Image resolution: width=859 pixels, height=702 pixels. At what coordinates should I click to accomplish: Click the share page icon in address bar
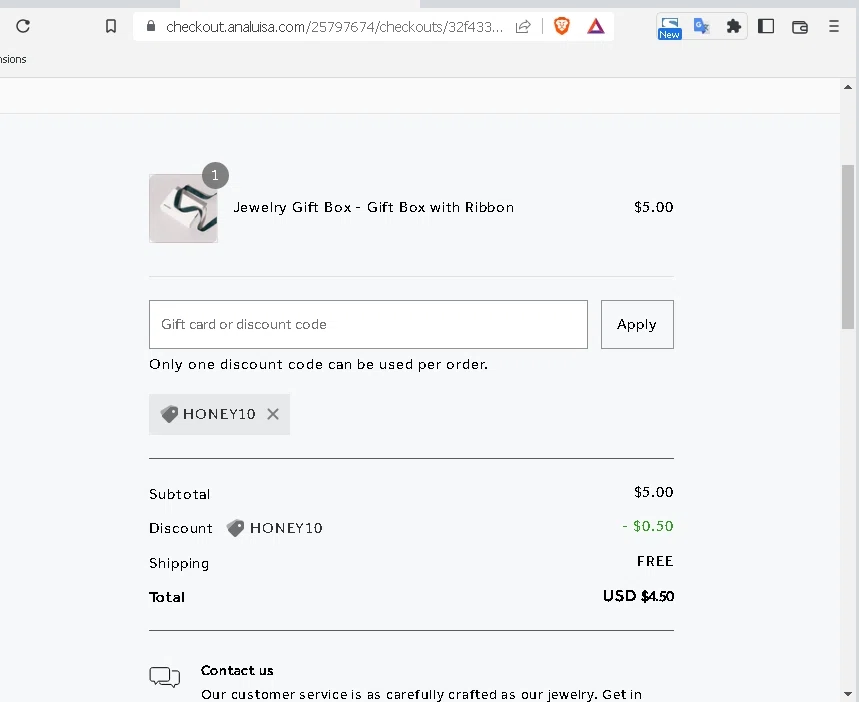(523, 27)
